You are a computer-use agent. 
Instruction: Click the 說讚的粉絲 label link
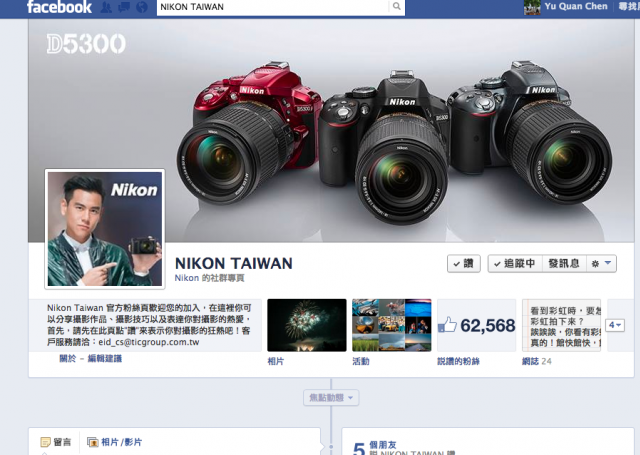[x=458, y=362]
